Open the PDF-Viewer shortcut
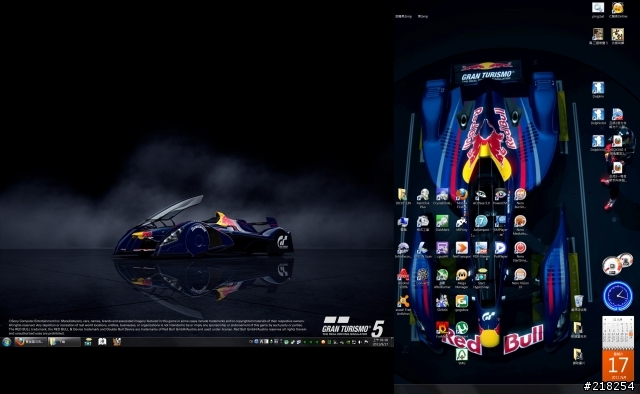 [481, 248]
